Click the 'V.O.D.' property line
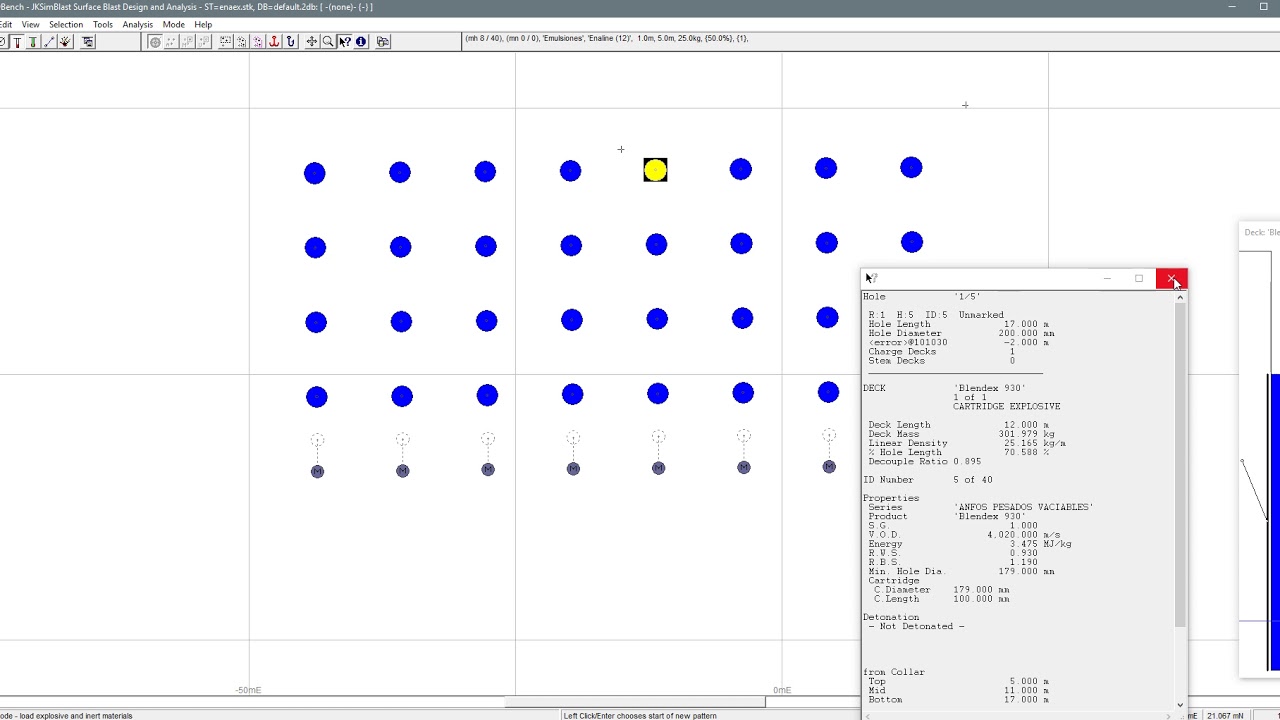The height and width of the screenshot is (720, 1280). (x=964, y=534)
